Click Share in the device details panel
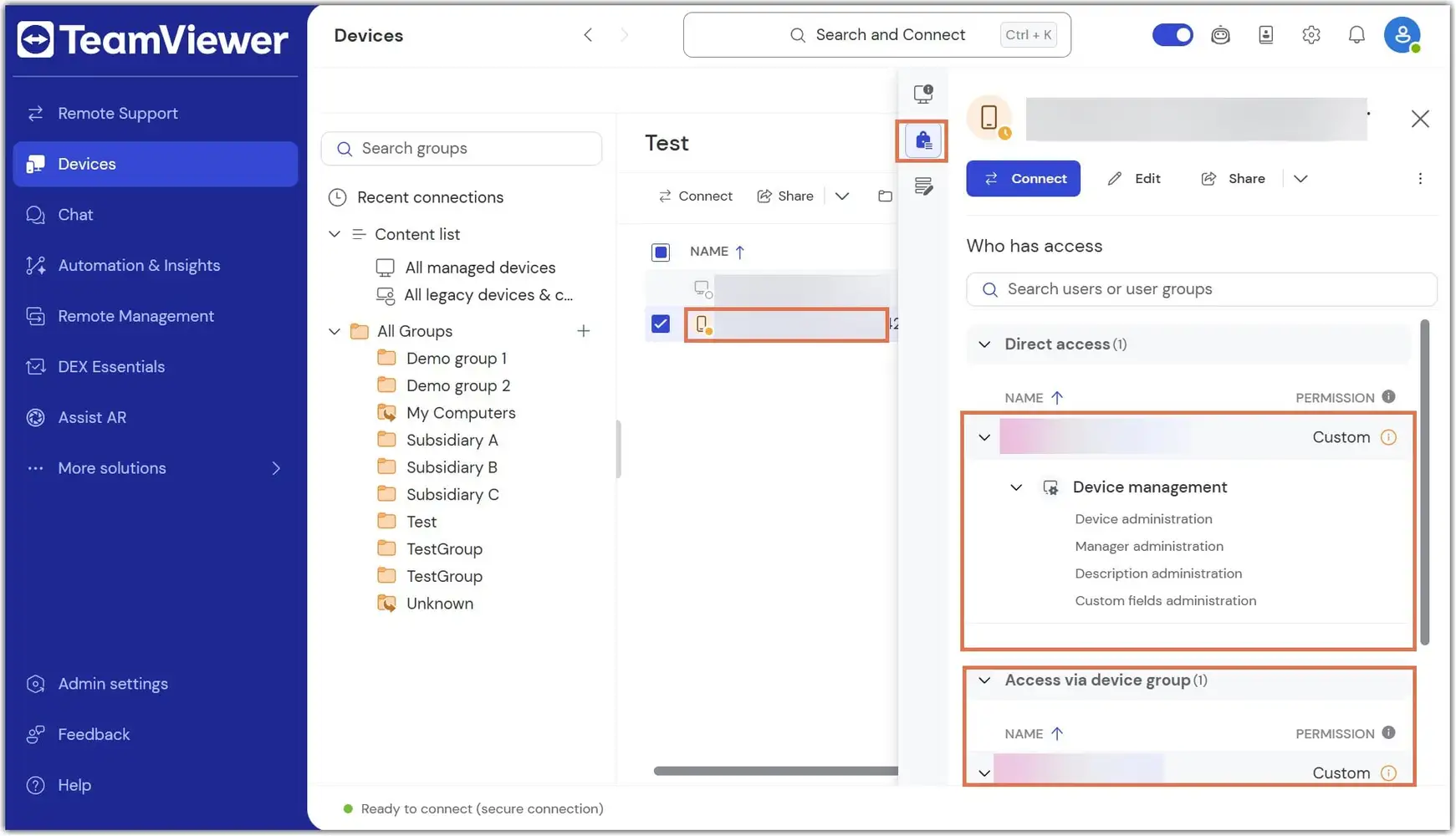 click(1233, 179)
